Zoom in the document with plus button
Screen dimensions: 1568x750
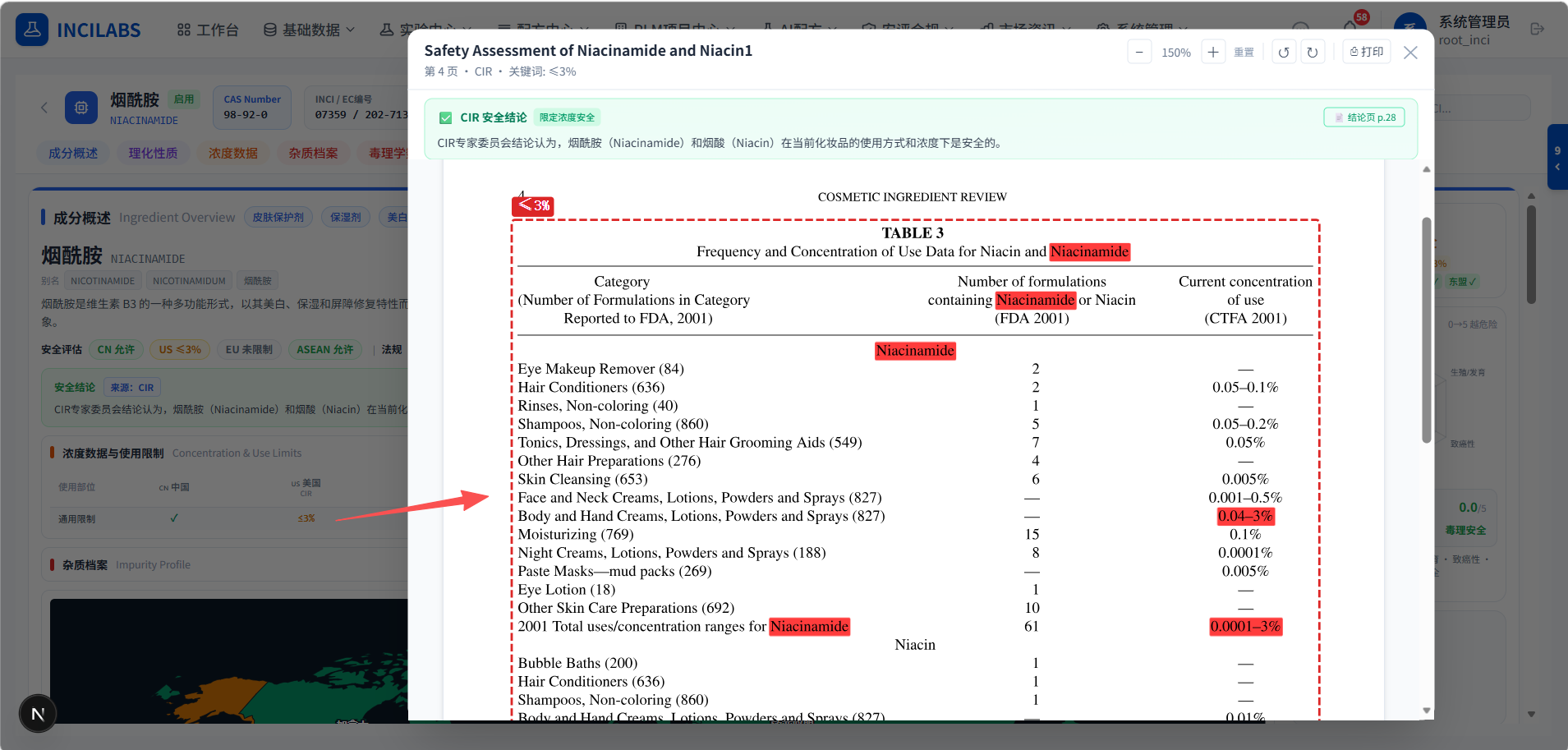(x=1213, y=52)
